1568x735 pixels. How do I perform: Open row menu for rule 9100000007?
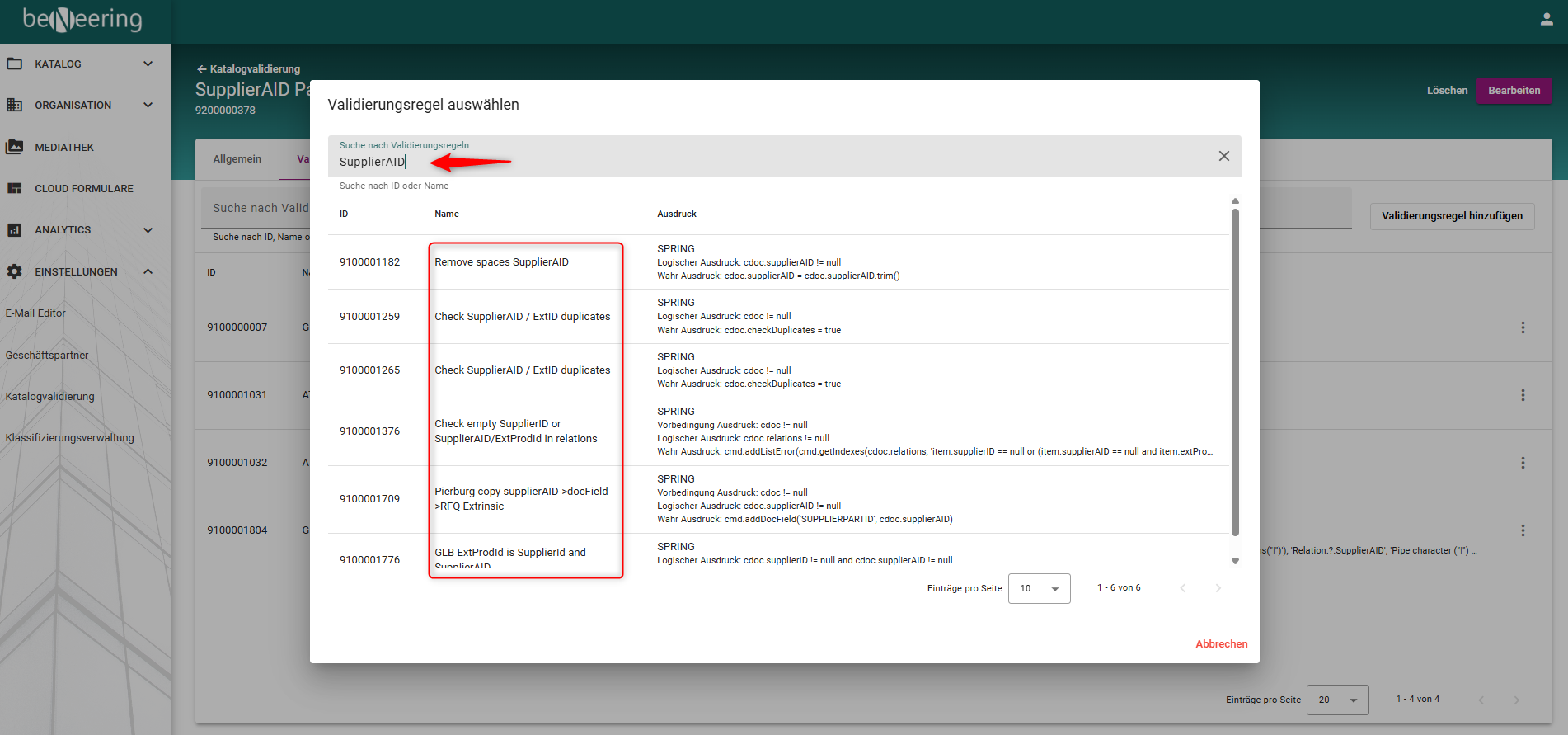point(1522,327)
